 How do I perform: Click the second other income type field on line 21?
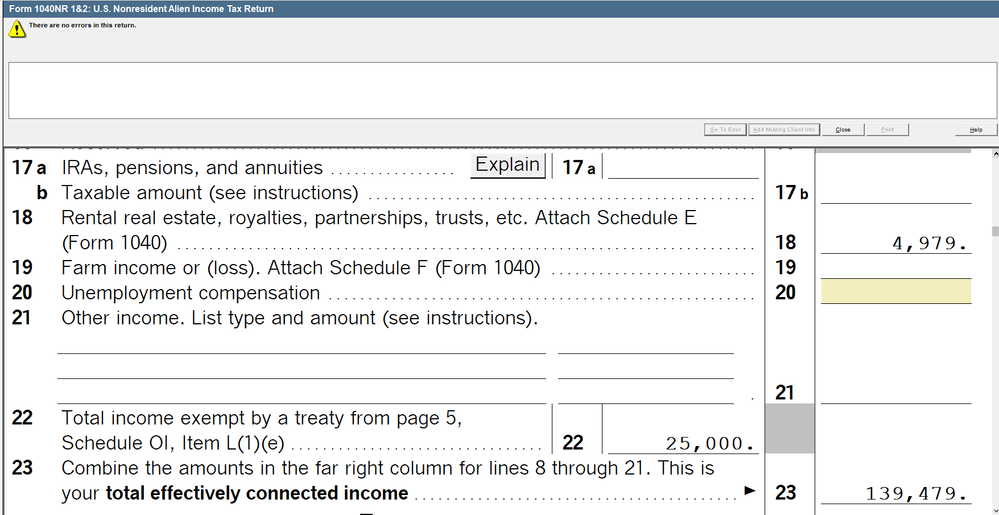(x=301, y=368)
